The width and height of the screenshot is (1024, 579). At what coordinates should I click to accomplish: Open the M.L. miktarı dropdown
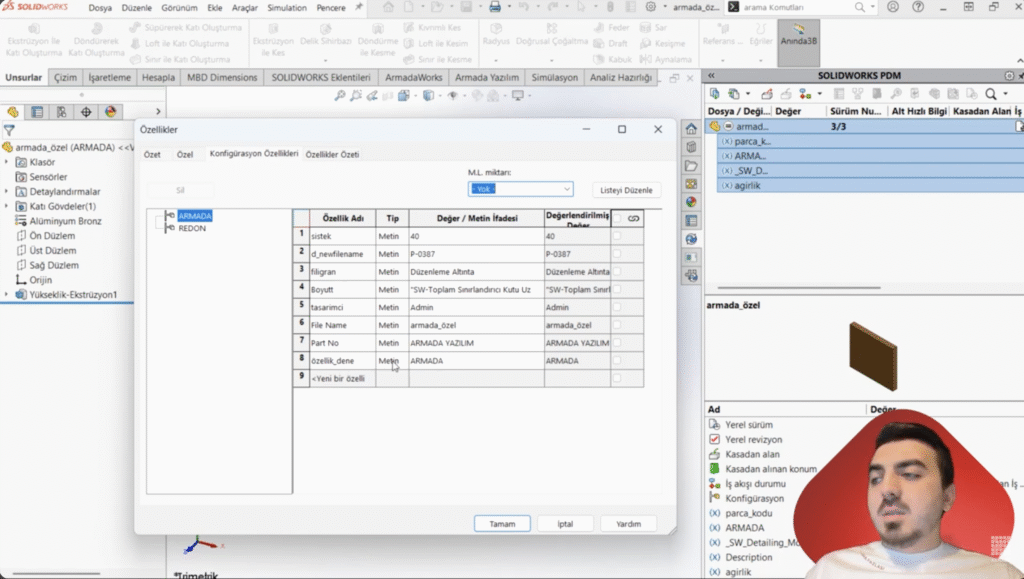[x=520, y=189]
